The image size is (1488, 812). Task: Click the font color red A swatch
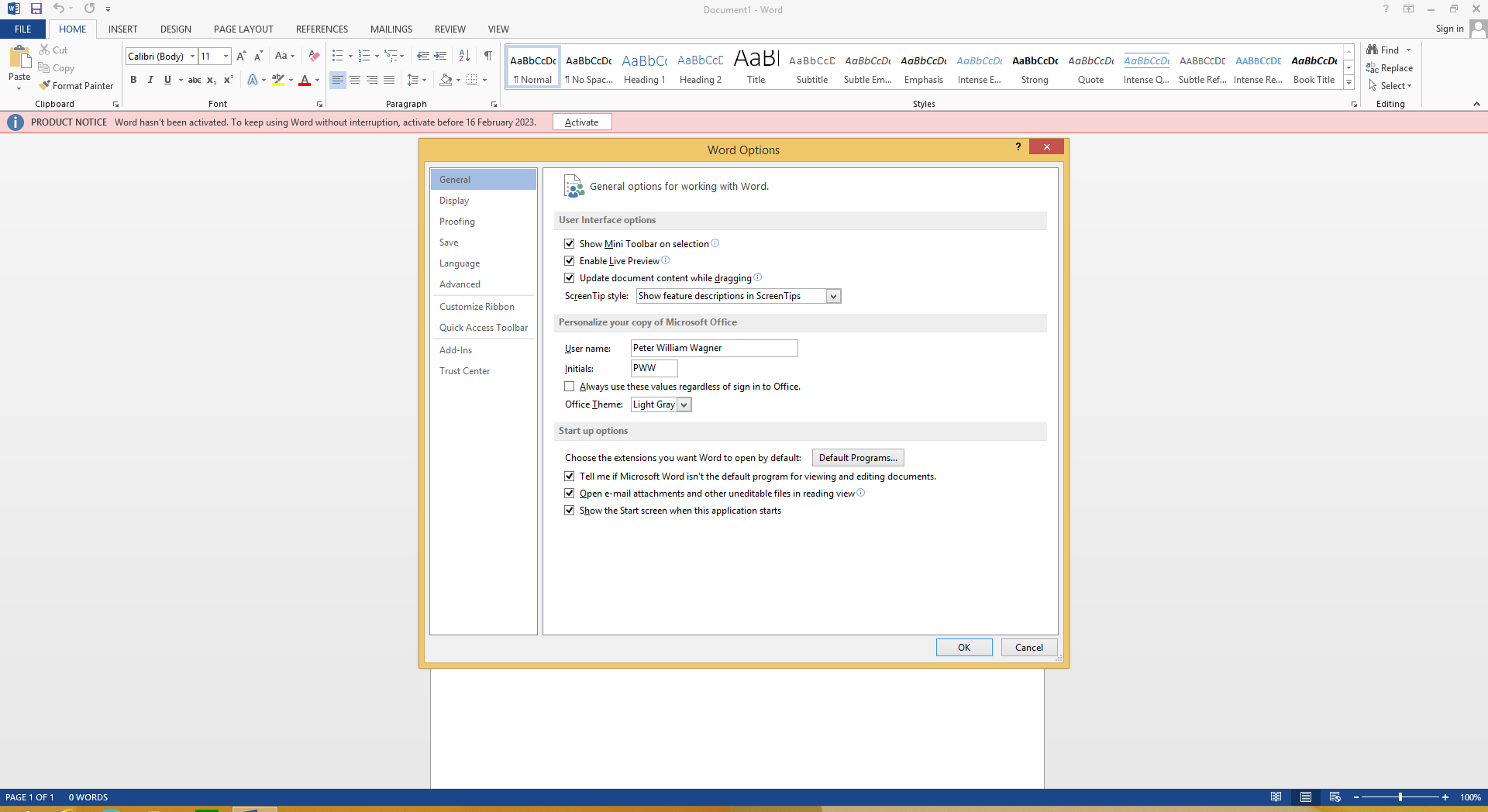305,80
